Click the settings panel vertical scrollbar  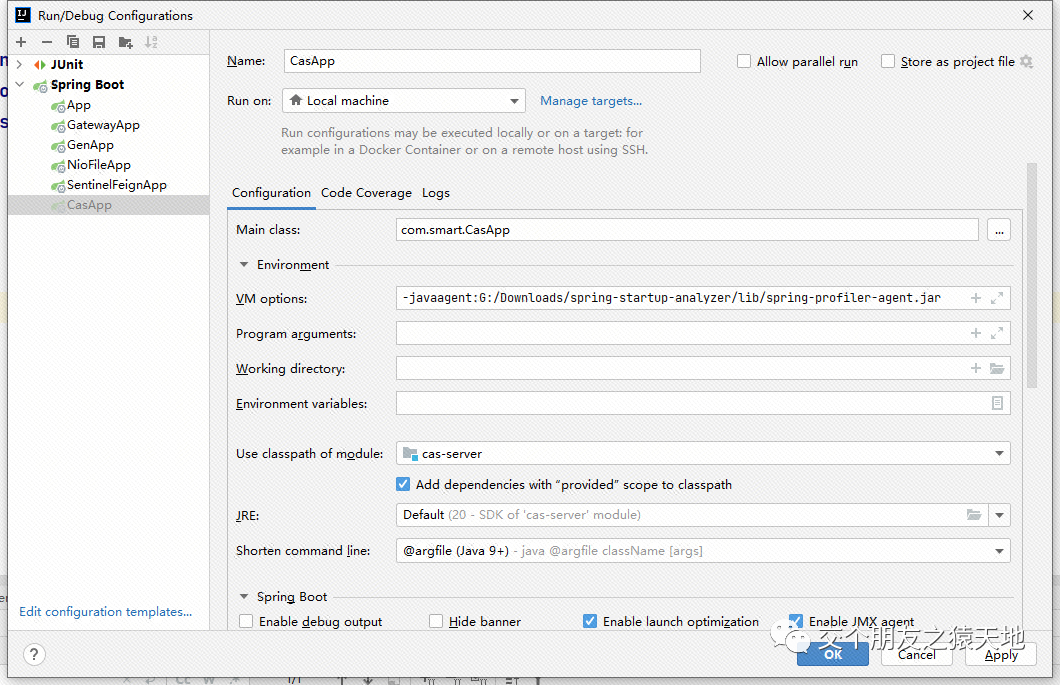(x=1032, y=275)
